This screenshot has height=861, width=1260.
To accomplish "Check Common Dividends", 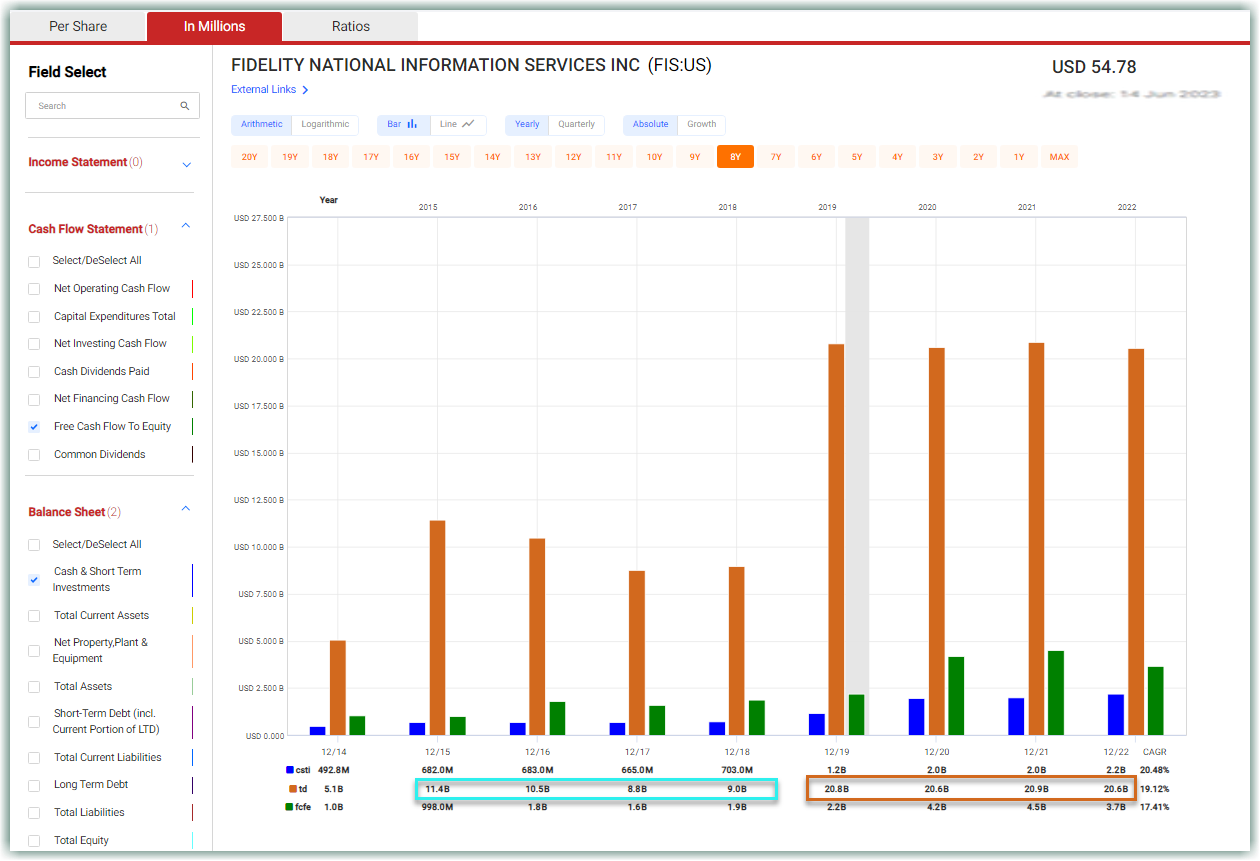I will tap(34, 455).
